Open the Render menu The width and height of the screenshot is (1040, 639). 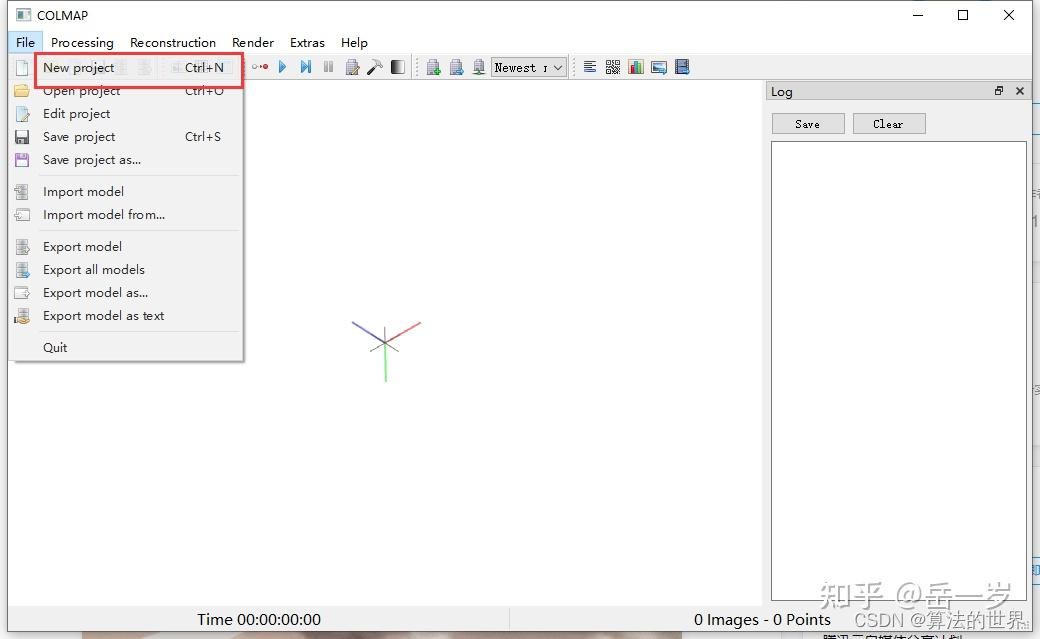point(253,42)
